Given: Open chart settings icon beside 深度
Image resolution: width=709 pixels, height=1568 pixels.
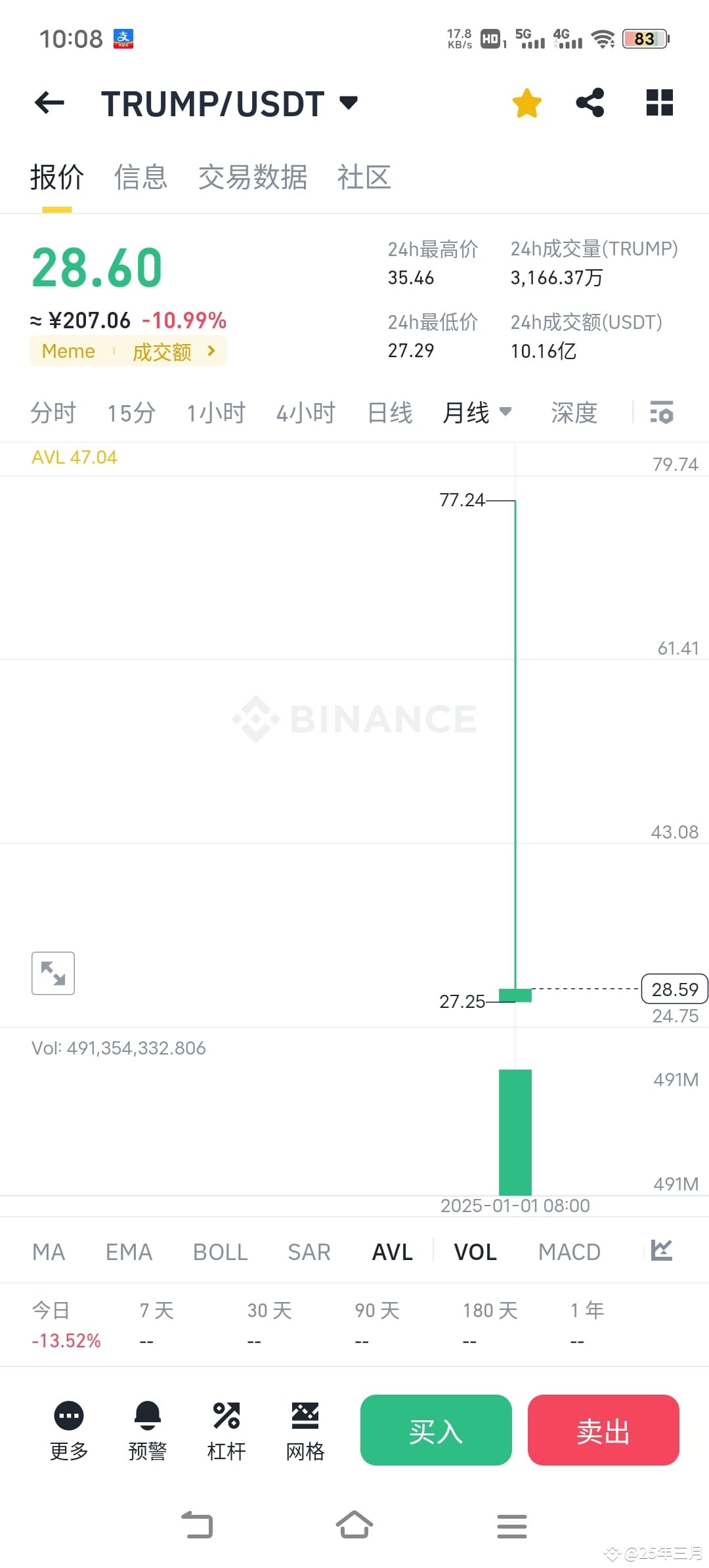Looking at the screenshot, I should click(x=662, y=412).
